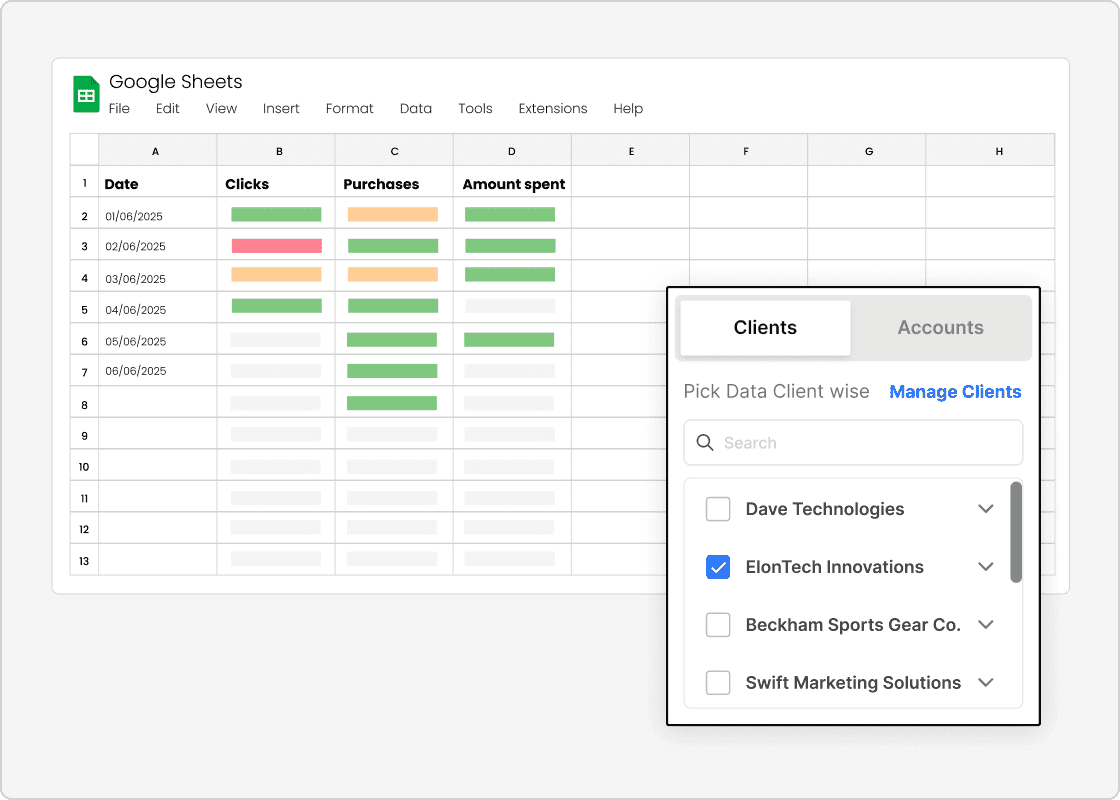
Task: Expand the Swift Marketing Solutions entry
Action: click(x=986, y=683)
